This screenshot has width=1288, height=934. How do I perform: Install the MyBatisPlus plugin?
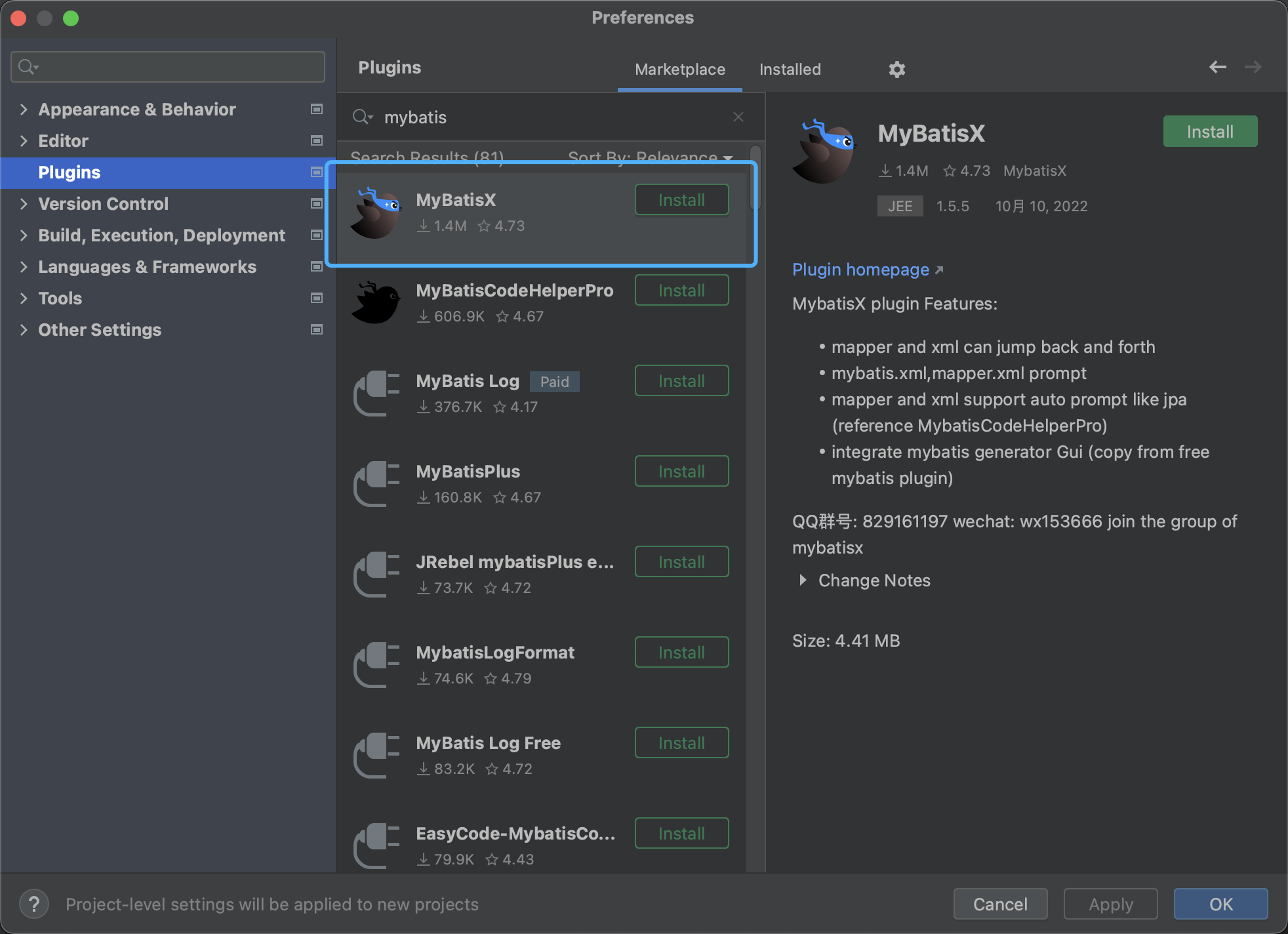681,471
